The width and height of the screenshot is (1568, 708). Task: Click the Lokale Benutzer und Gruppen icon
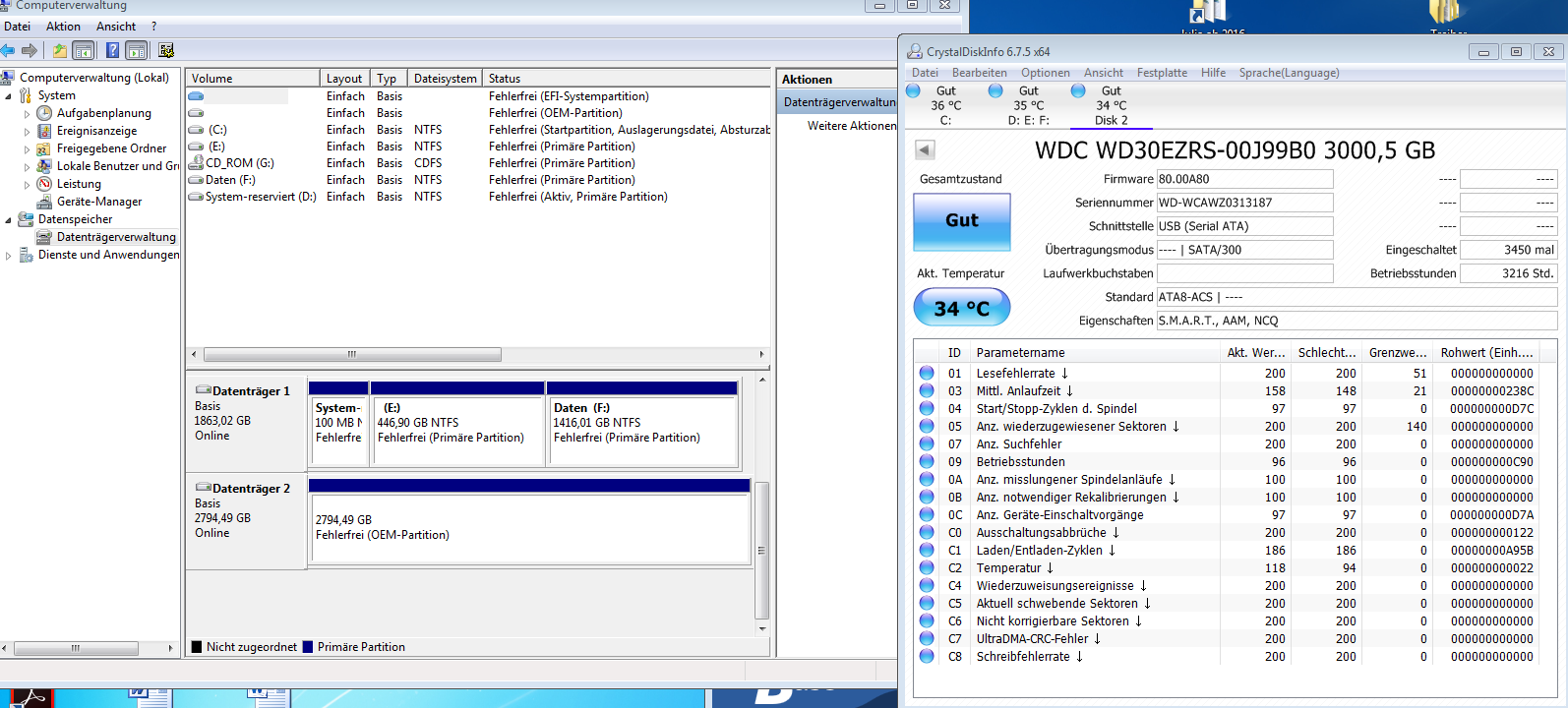(44, 166)
